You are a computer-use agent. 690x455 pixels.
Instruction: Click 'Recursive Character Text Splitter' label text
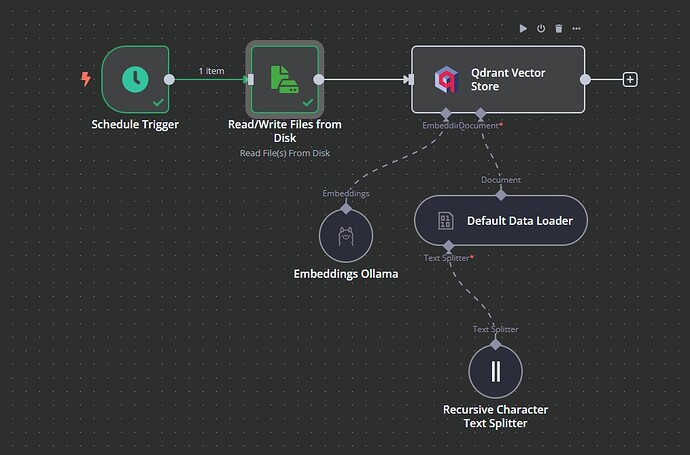(x=495, y=416)
